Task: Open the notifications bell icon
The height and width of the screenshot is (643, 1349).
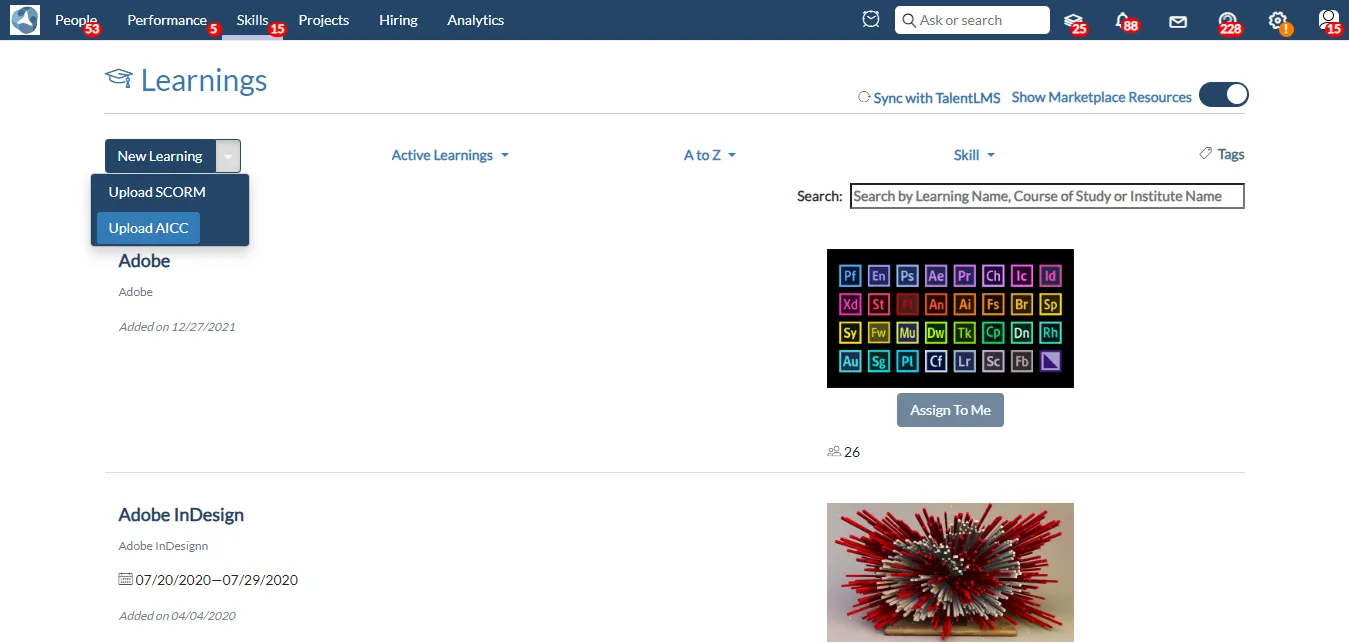Action: tap(1124, 20)
